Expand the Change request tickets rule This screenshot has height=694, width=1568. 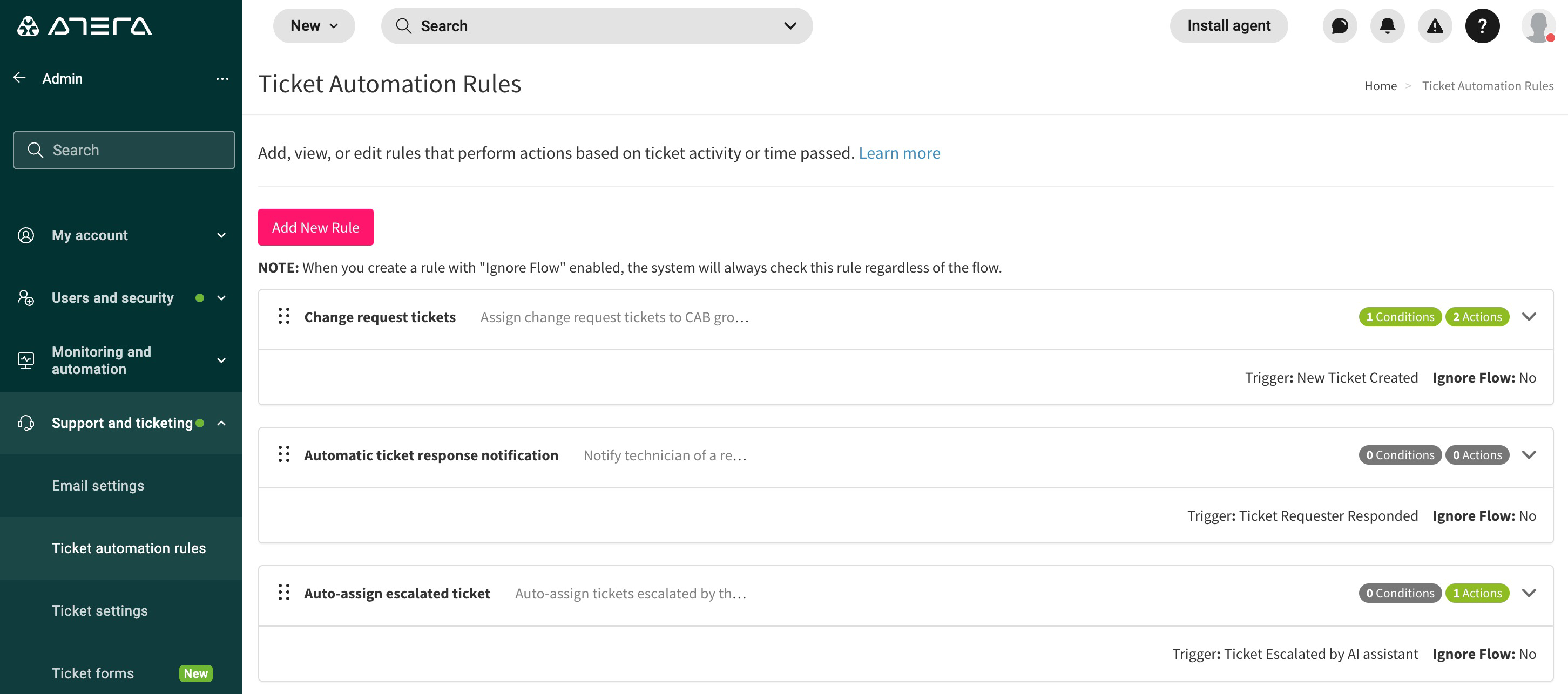(x=1529, y=317)
